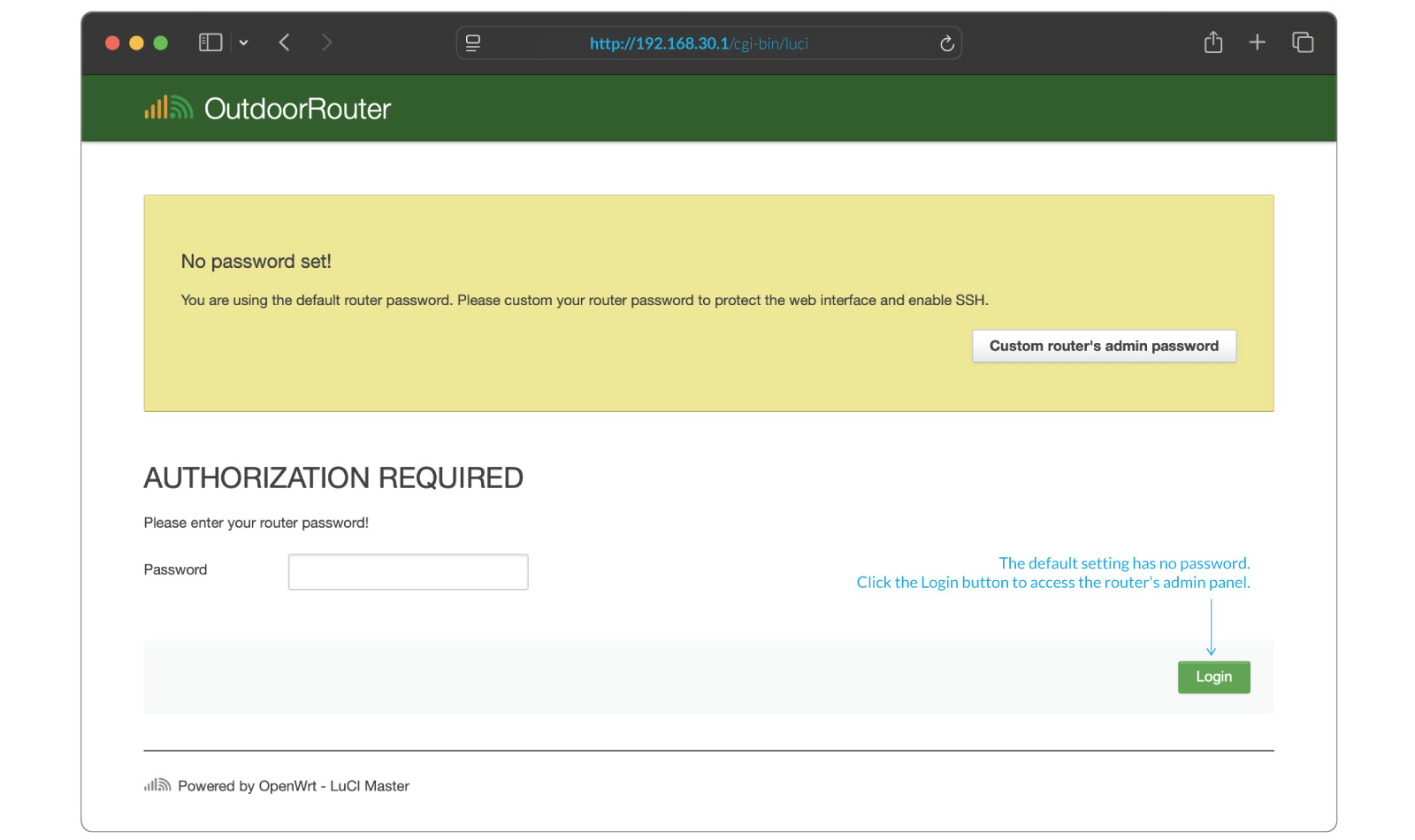Viewport: 1415px width, 840px height.
Task: Close the browser window with red button
Action: 112,42
